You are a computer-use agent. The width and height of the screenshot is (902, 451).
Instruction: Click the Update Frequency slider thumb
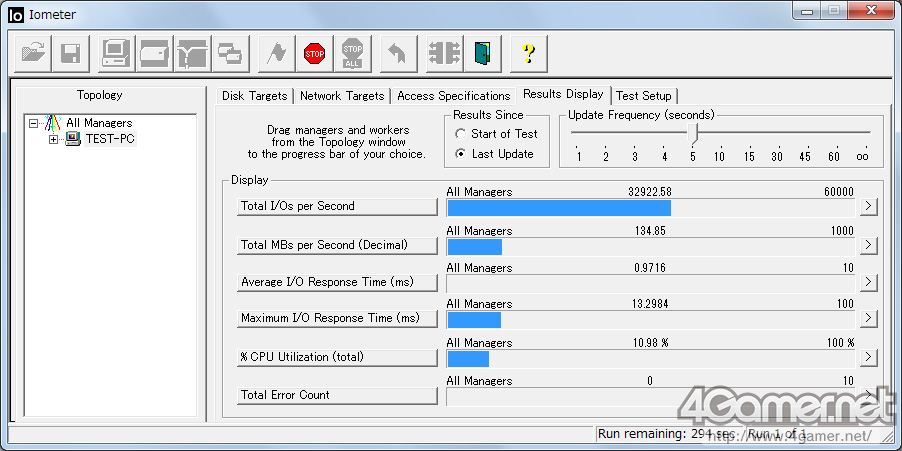(693, 134)
